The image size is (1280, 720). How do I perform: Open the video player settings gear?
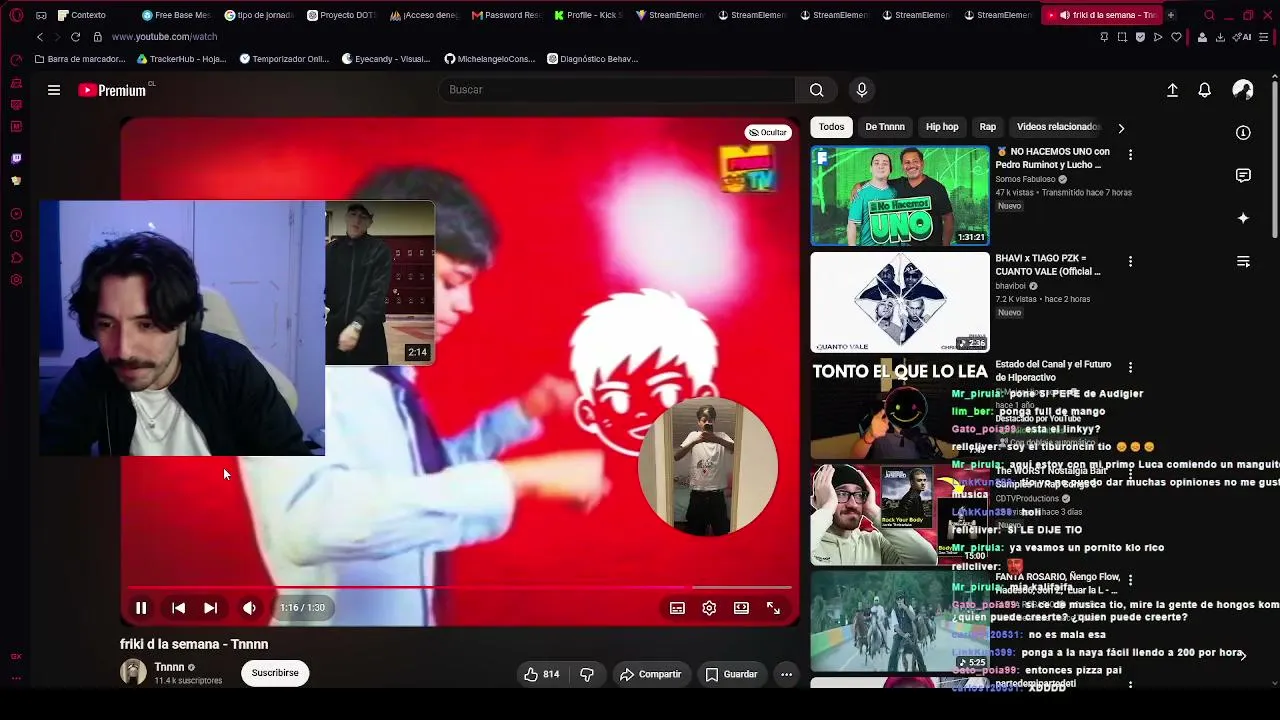[709, 608]
